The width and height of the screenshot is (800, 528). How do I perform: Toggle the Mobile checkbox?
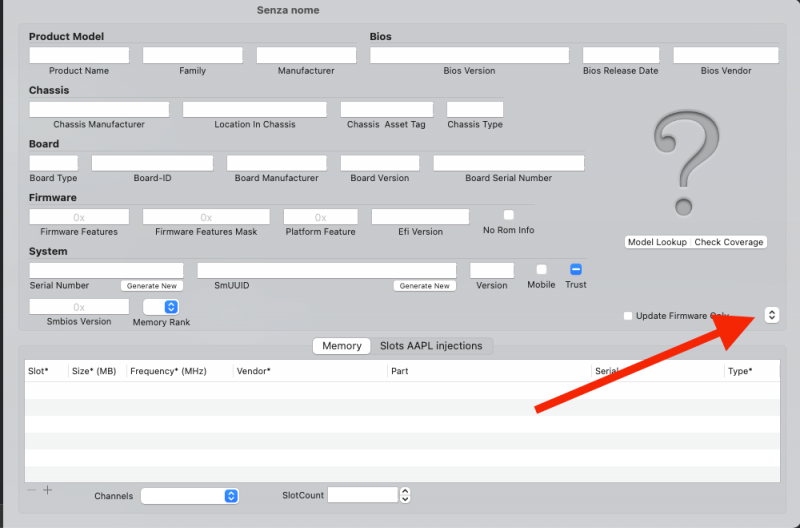click(x=541, y=269)
